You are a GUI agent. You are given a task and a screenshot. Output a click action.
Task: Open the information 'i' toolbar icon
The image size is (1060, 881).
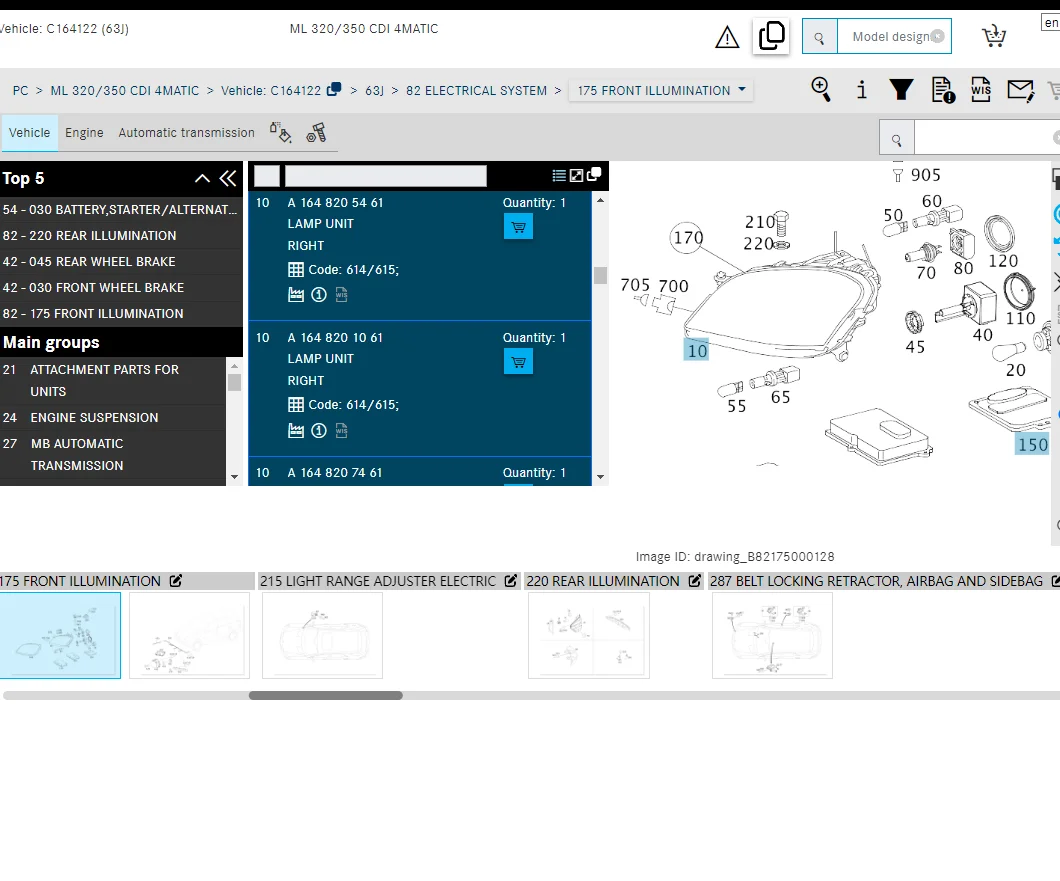(861, 89)
